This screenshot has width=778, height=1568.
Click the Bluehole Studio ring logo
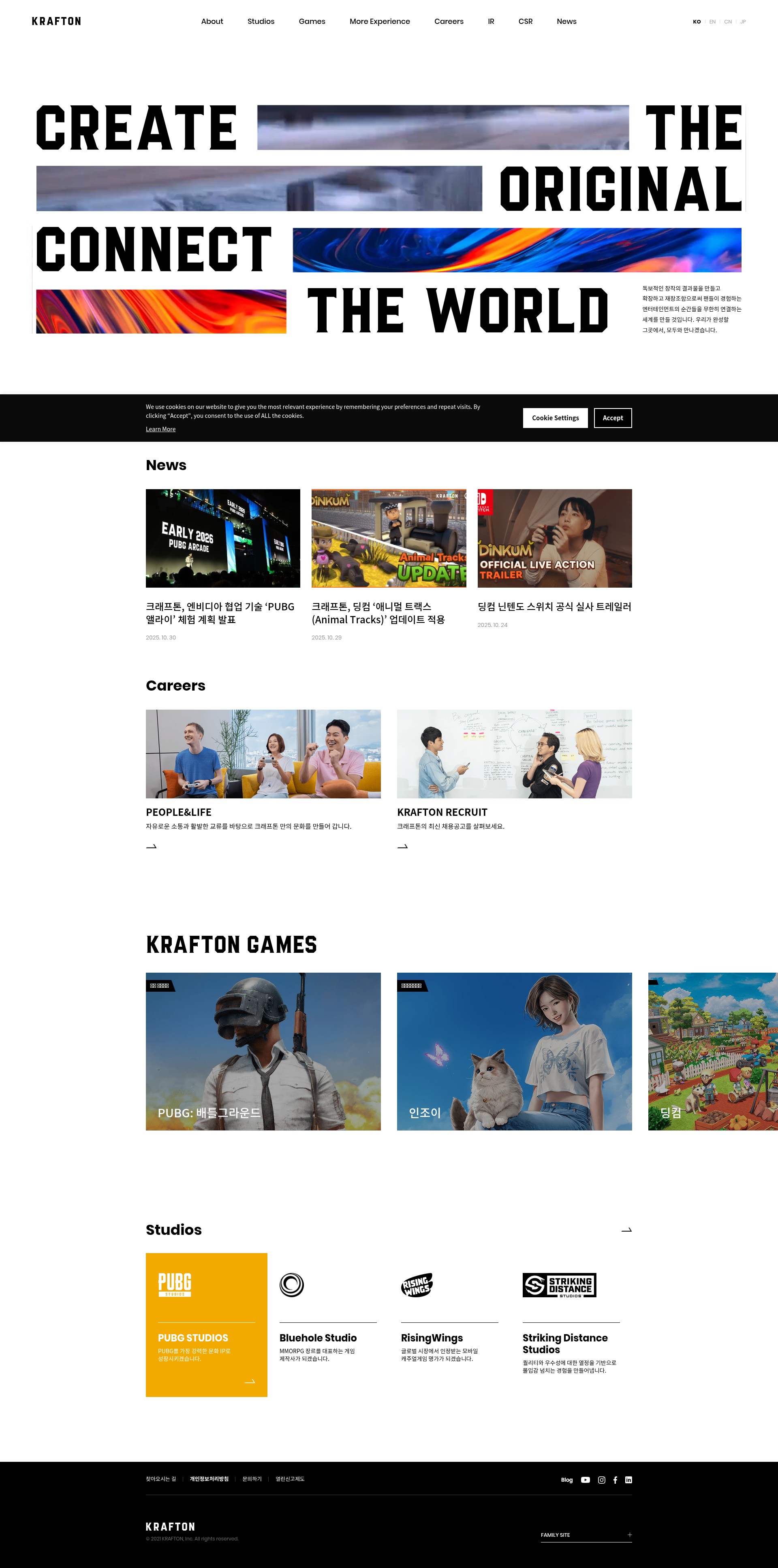292,1284
